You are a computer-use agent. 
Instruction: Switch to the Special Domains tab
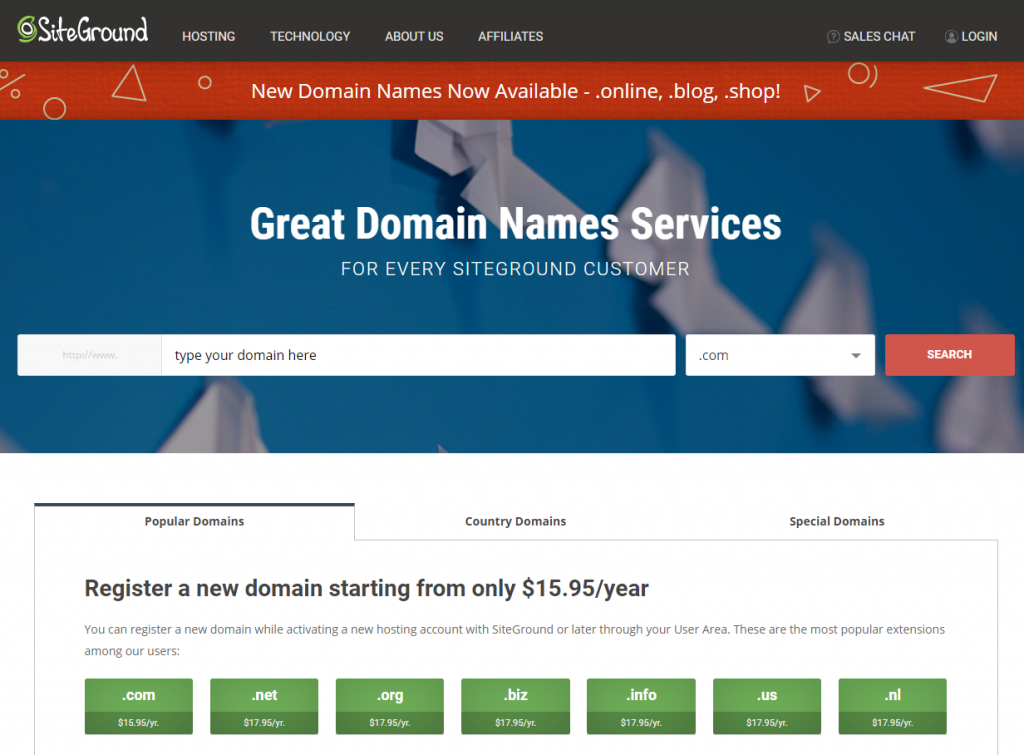point(837,521)
